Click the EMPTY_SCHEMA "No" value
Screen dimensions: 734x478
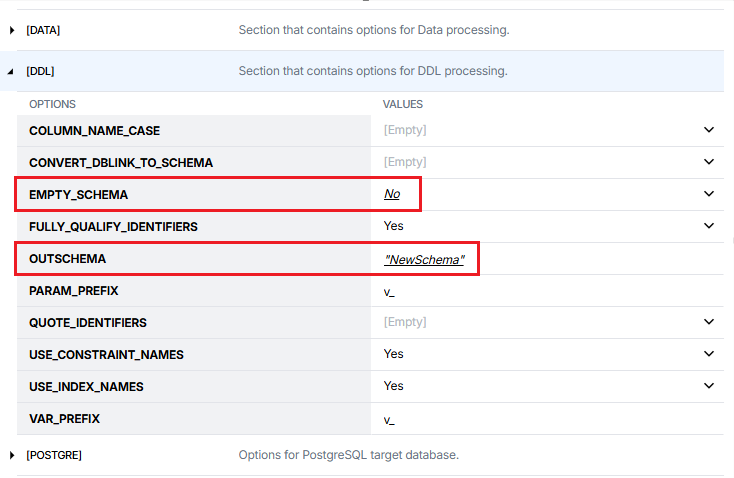coord(392,194)
